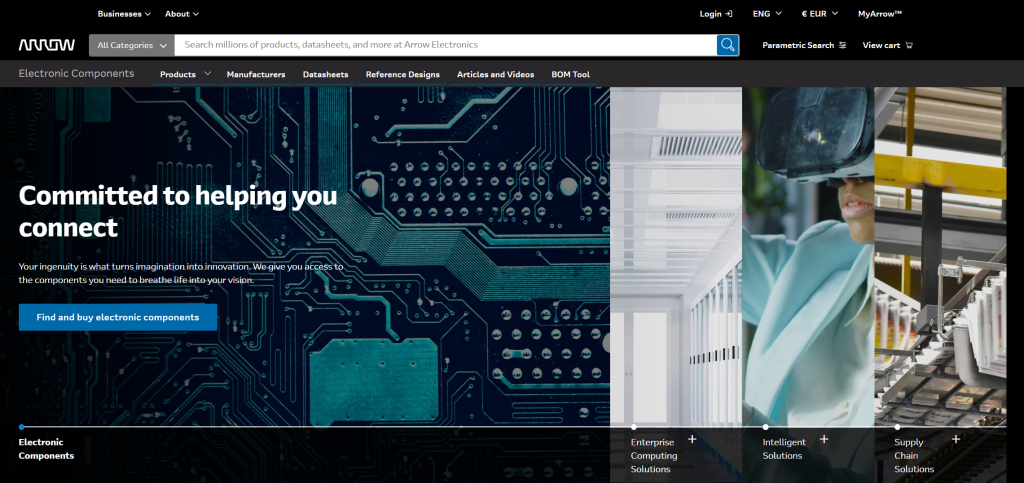1024x483 pixels.
Task: Open the Manufacturers menu item
Action: 256,74
